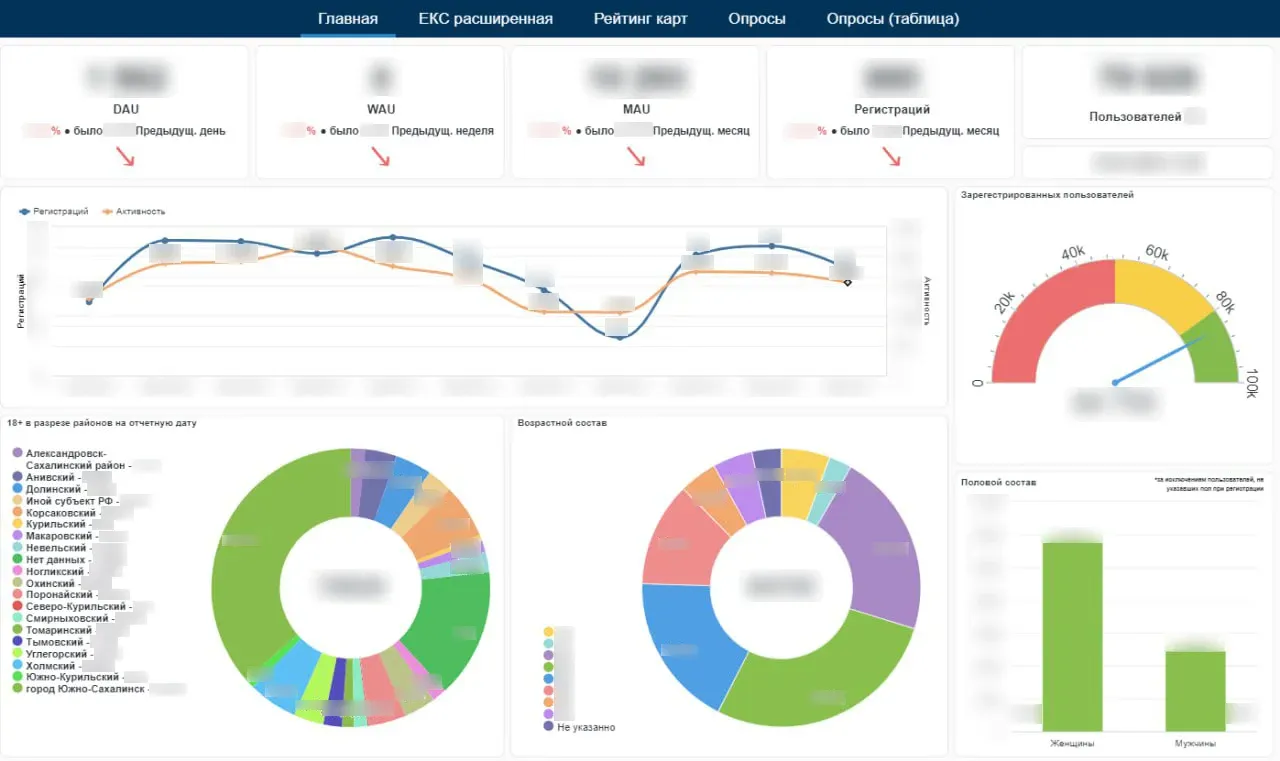Click the Пользователей total card

point(1147,92)
